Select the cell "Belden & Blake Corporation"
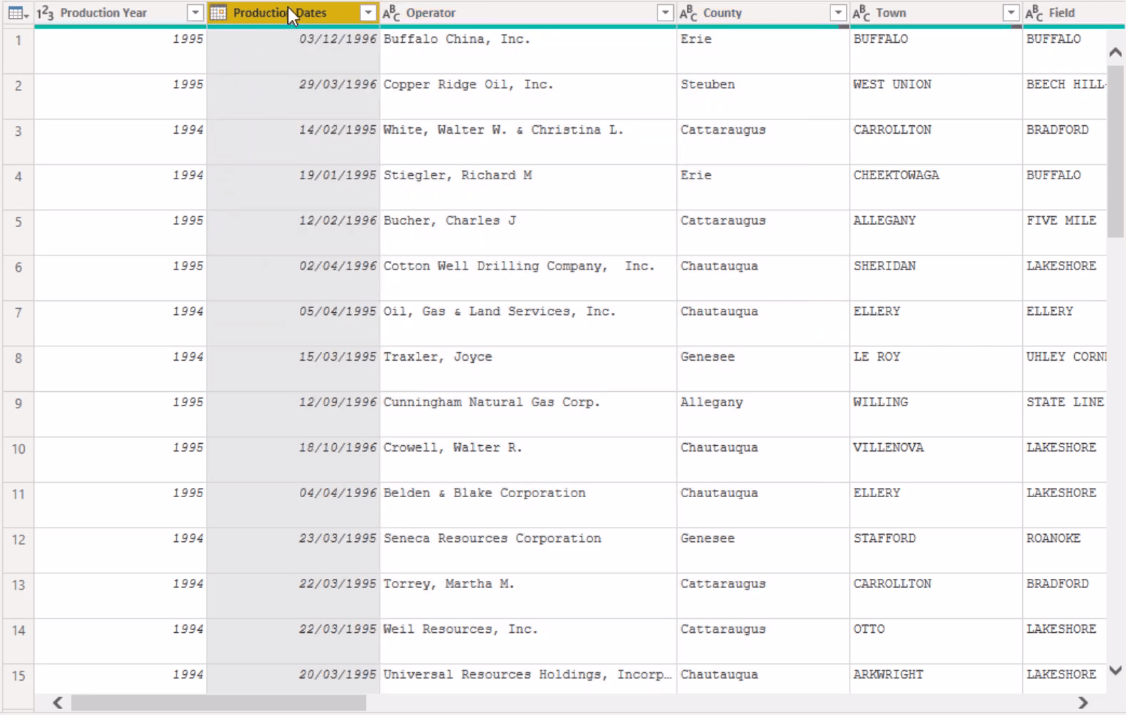The image size is (1126, 715). point(528,505)
